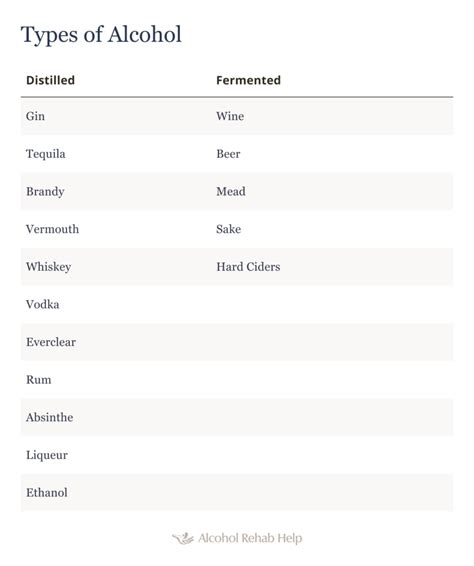Image resolution: width=474 pixels, height=566 pixels.
Task: Choose the Sake entry
Action: click(x=229, y=229)
